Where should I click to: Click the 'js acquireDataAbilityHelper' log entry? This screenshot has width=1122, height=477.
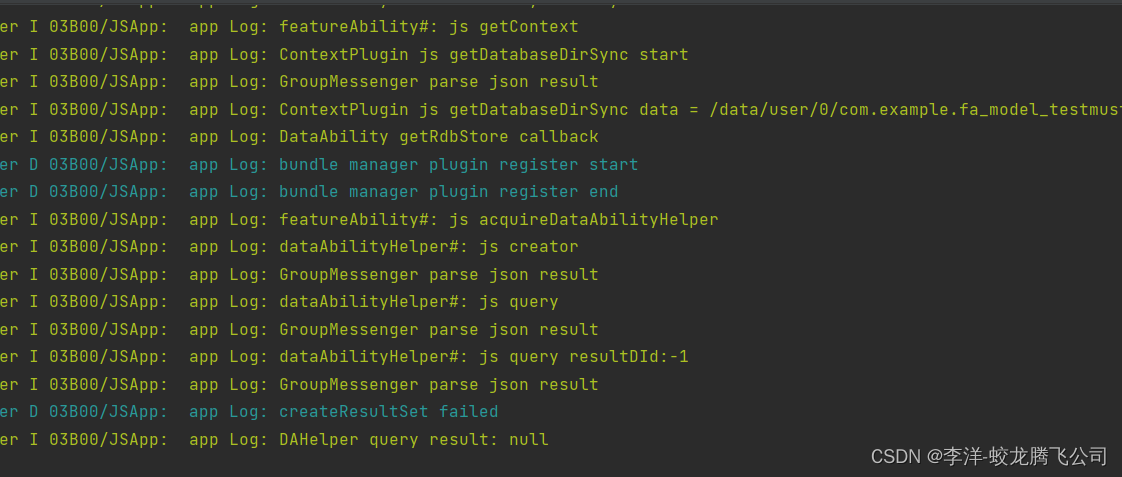tap(359, 220)
